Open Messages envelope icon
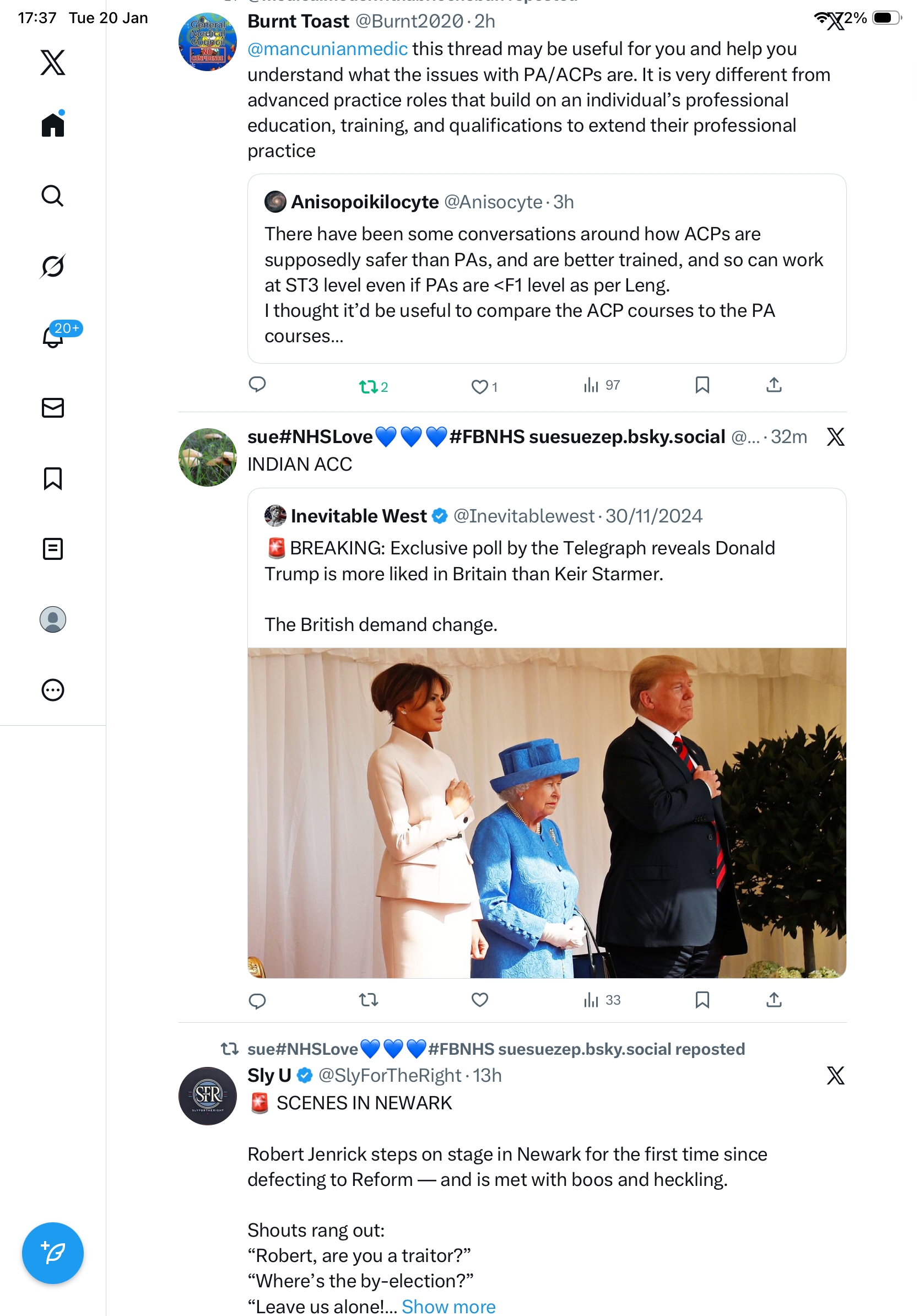Screen dimensions: 919x1316 tap(53, 407)
